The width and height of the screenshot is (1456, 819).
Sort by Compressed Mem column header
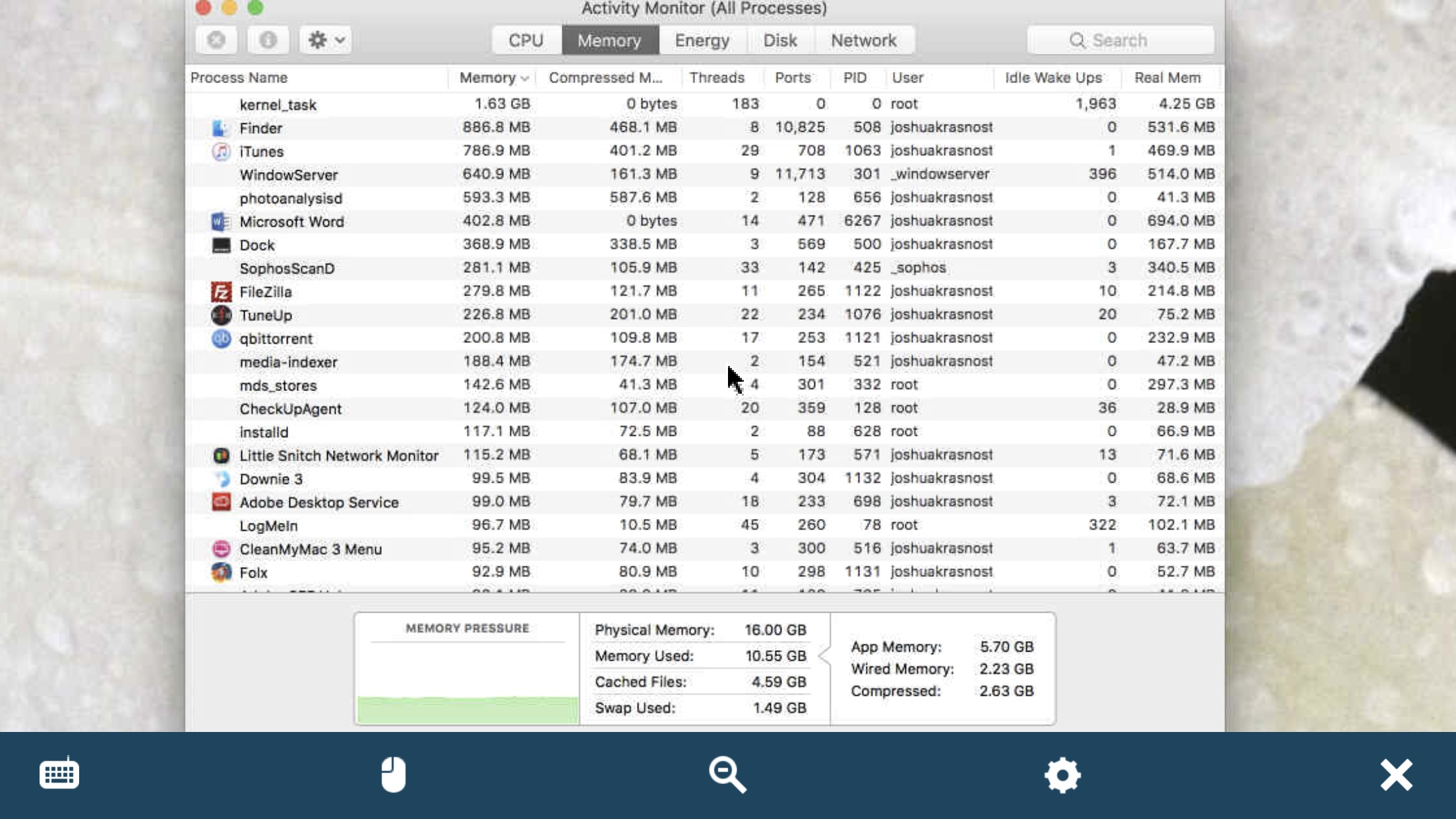point(605,78)
